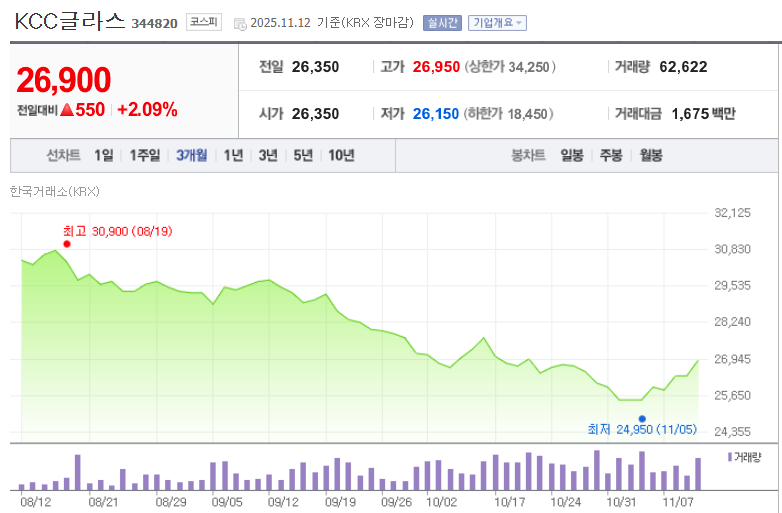
Task: Click the blue 최저 24,950 marker dot
Action: coord(642,419)
